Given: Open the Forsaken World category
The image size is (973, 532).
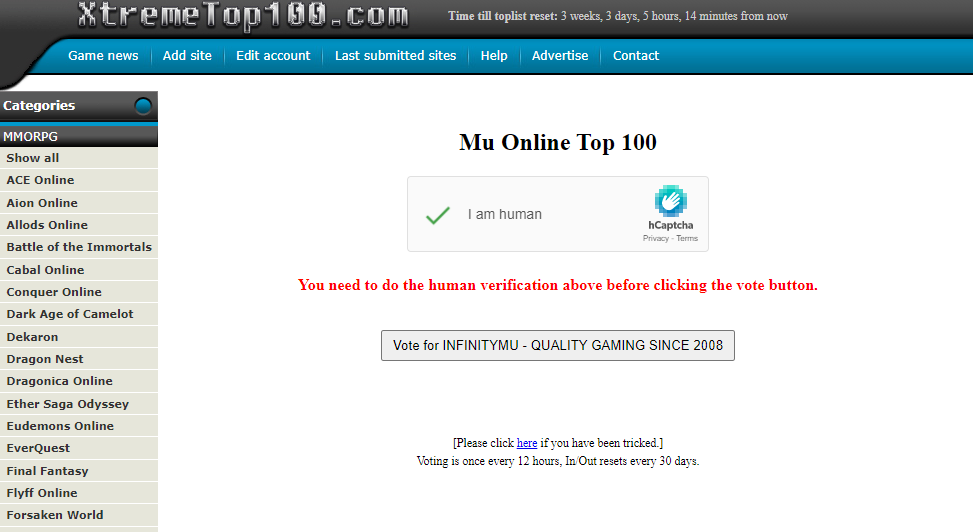Looking at the screenshot, I should [79, 515].
